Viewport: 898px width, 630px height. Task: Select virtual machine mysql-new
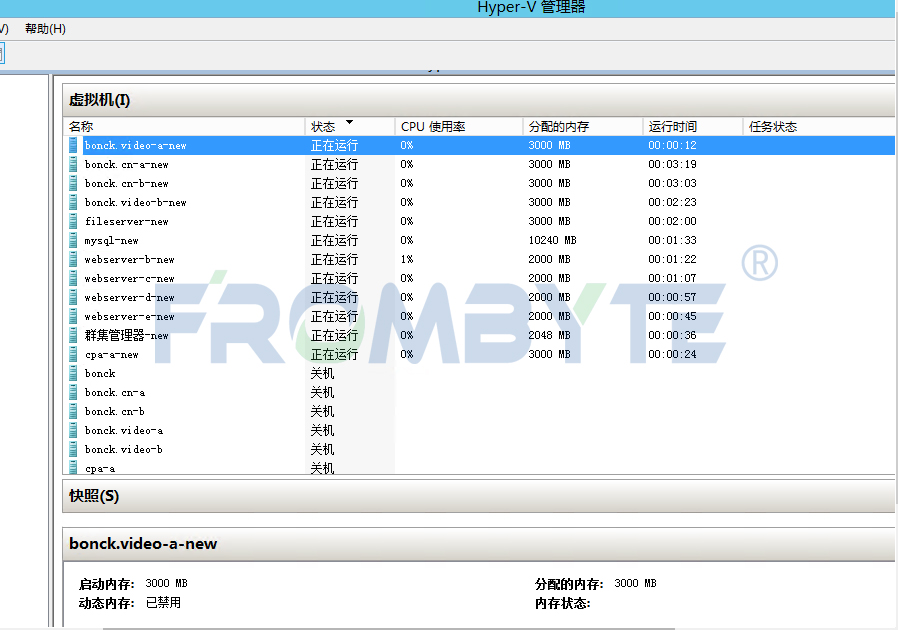point(112,241)
